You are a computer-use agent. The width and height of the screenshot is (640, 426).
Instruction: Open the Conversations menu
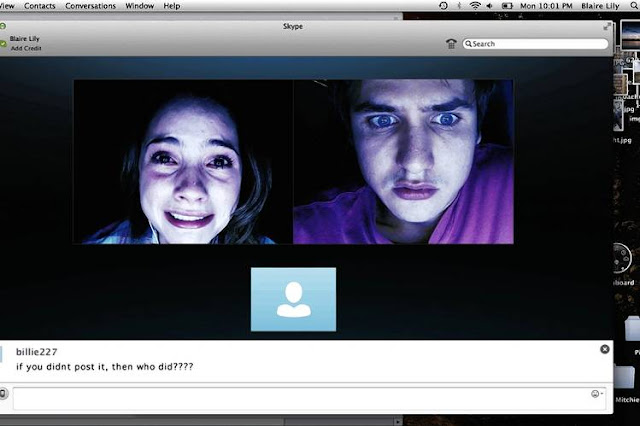(91, 6)
